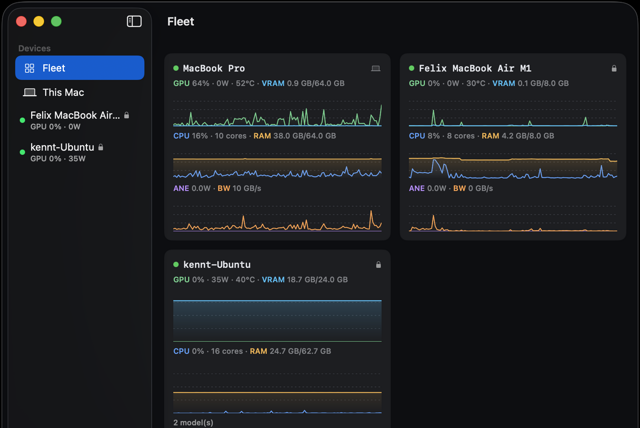This screenshot has height=428, width=640.
Task: Click MacBook Pro GPU usage graph
Action: coord(278,112)
